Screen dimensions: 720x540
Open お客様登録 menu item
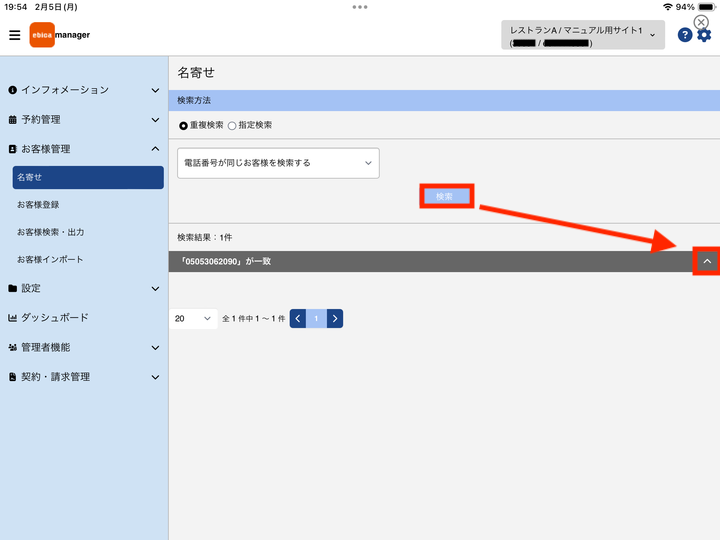[38, 205]
